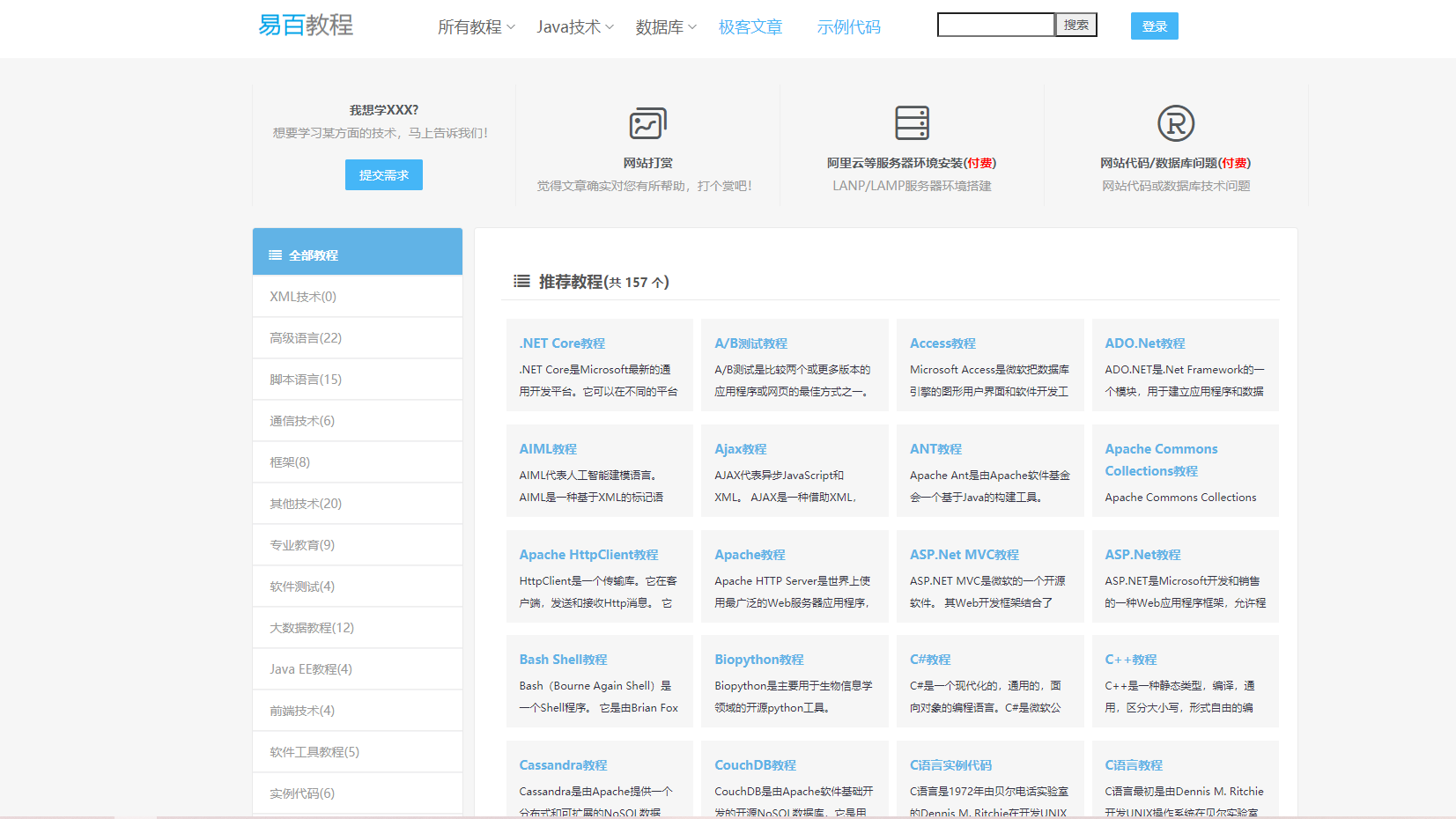Image resolution: width=1456 pixels, height=819 pixels.
Task: Open the CouchDB教程 tutorial
Action: click(755, 765)
